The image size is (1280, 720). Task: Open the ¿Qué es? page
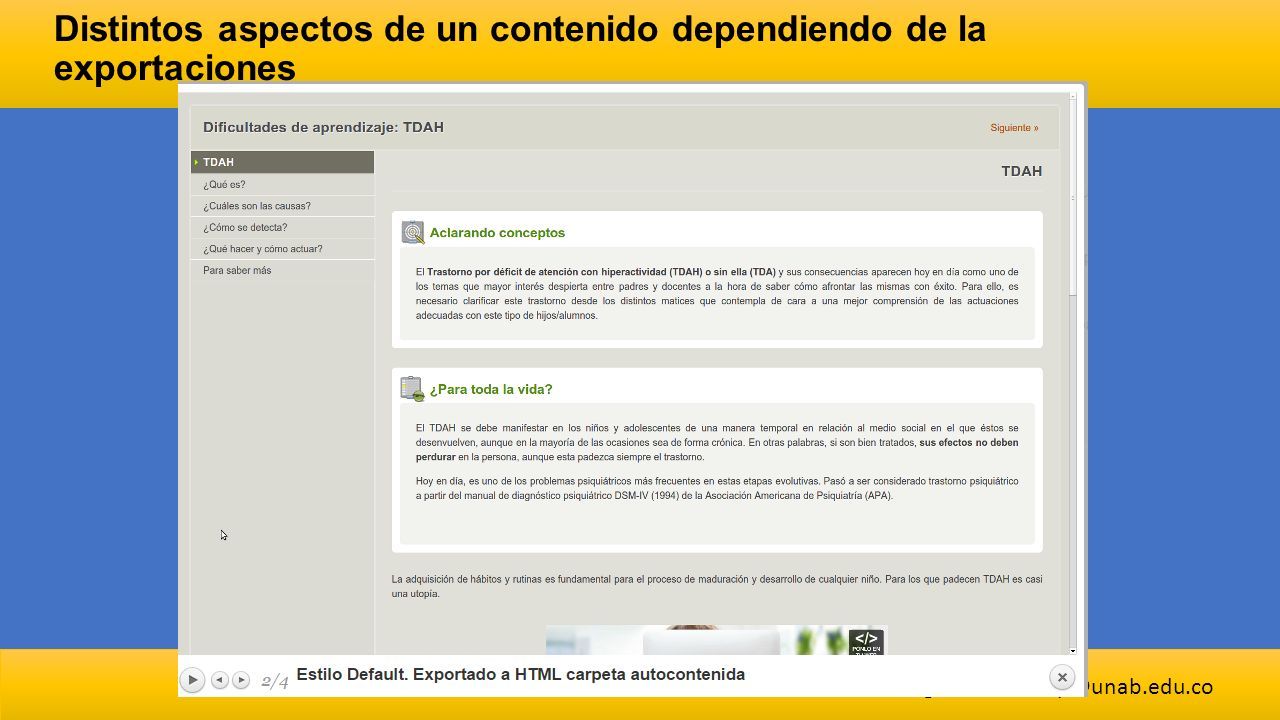(282, 184)
